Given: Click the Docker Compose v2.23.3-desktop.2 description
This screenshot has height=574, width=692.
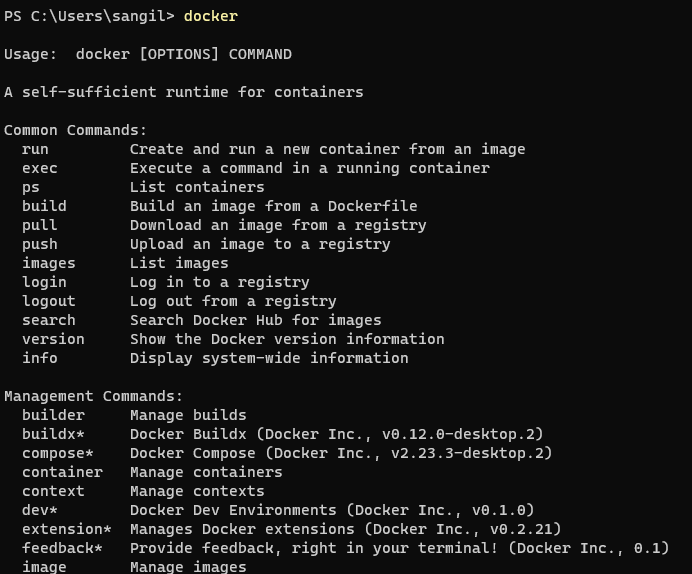Looking at the screenshot, I should [x=341, y=453].
